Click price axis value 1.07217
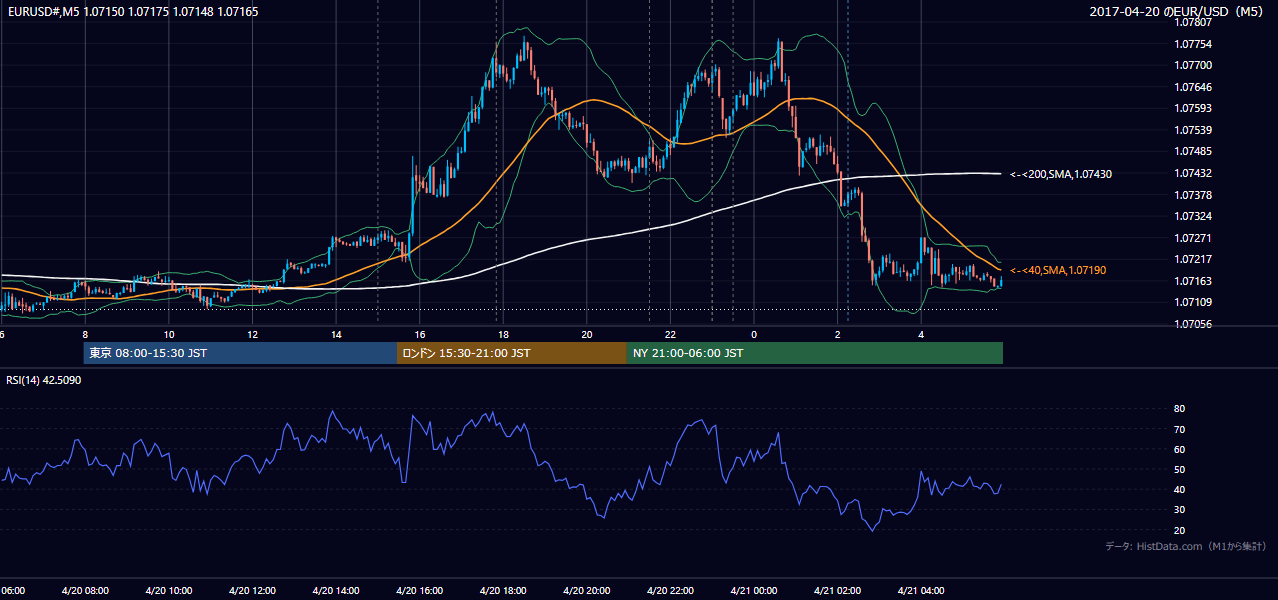Image resolution: width=1278 pixels, height=600 pixels. pos(1194,259)
